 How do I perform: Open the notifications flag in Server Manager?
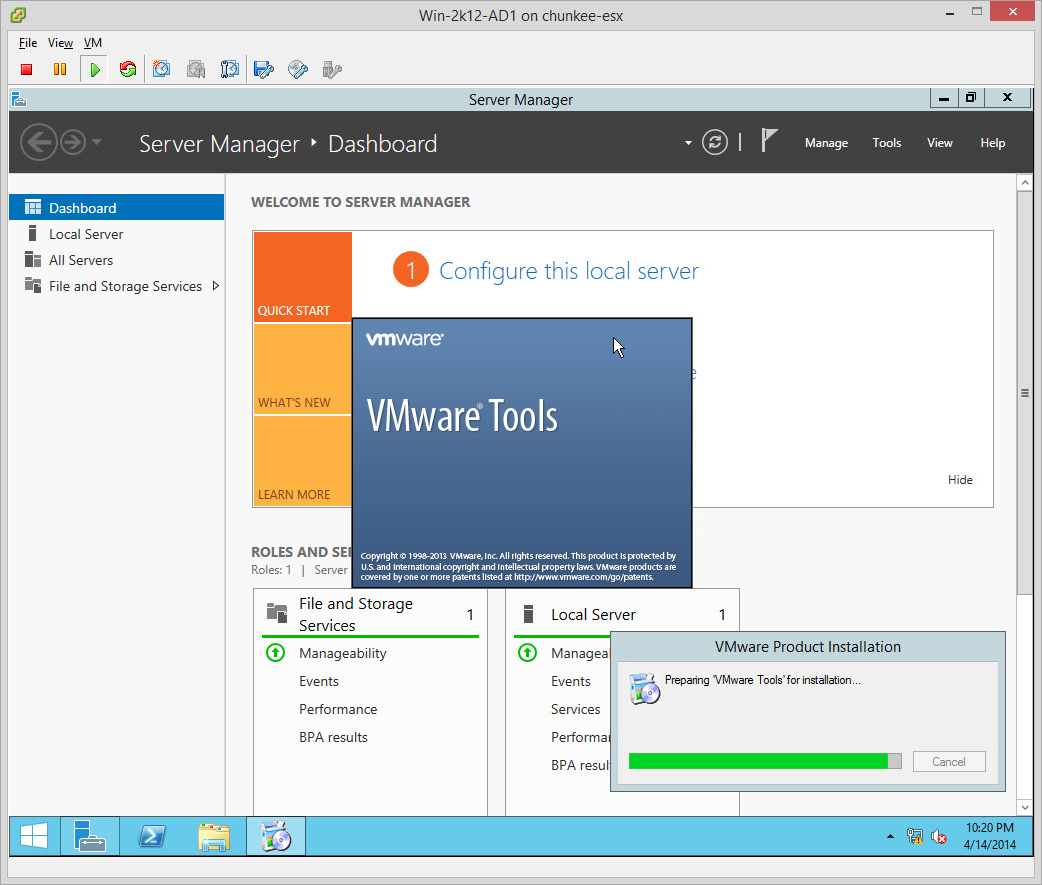769,141
